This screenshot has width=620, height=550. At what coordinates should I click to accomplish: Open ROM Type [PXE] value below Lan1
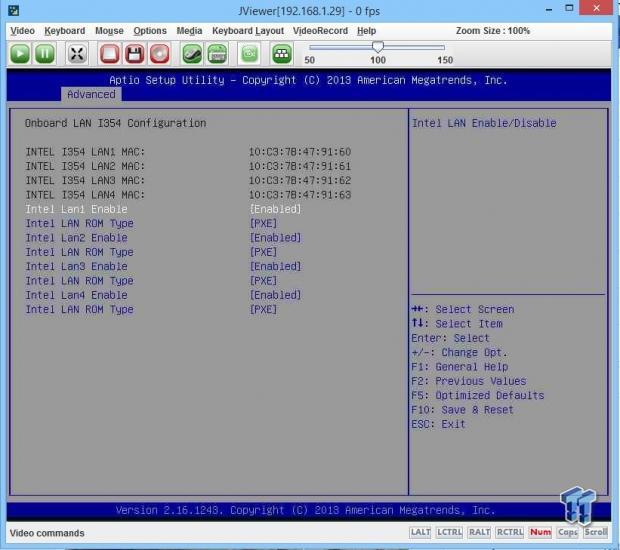pos(263,223)
